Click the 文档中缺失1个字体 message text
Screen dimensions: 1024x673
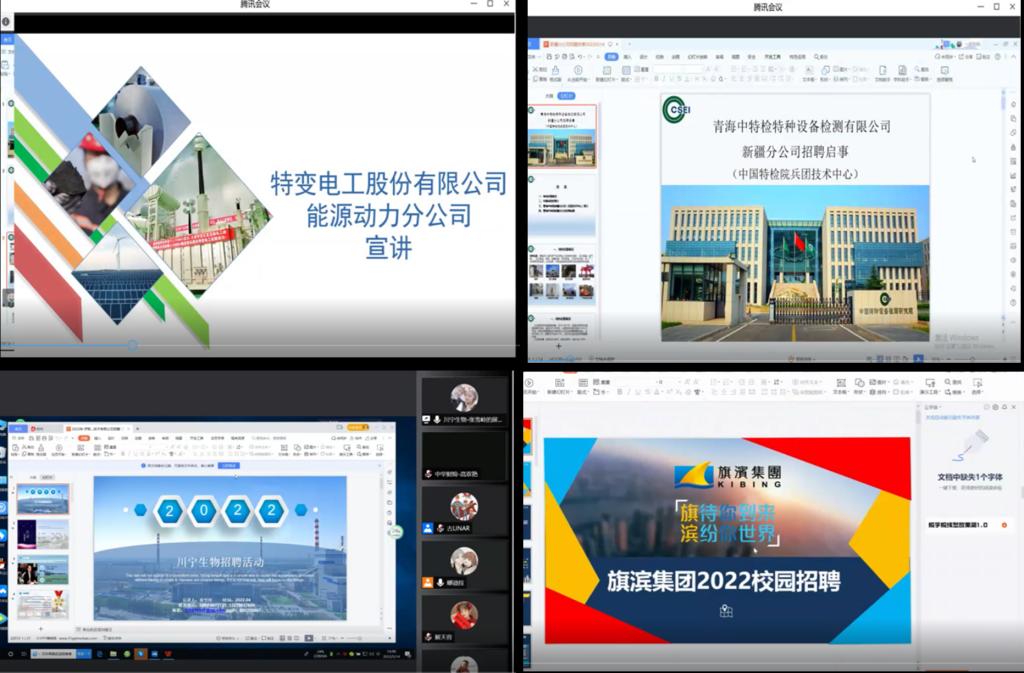(x=970, y=477)
